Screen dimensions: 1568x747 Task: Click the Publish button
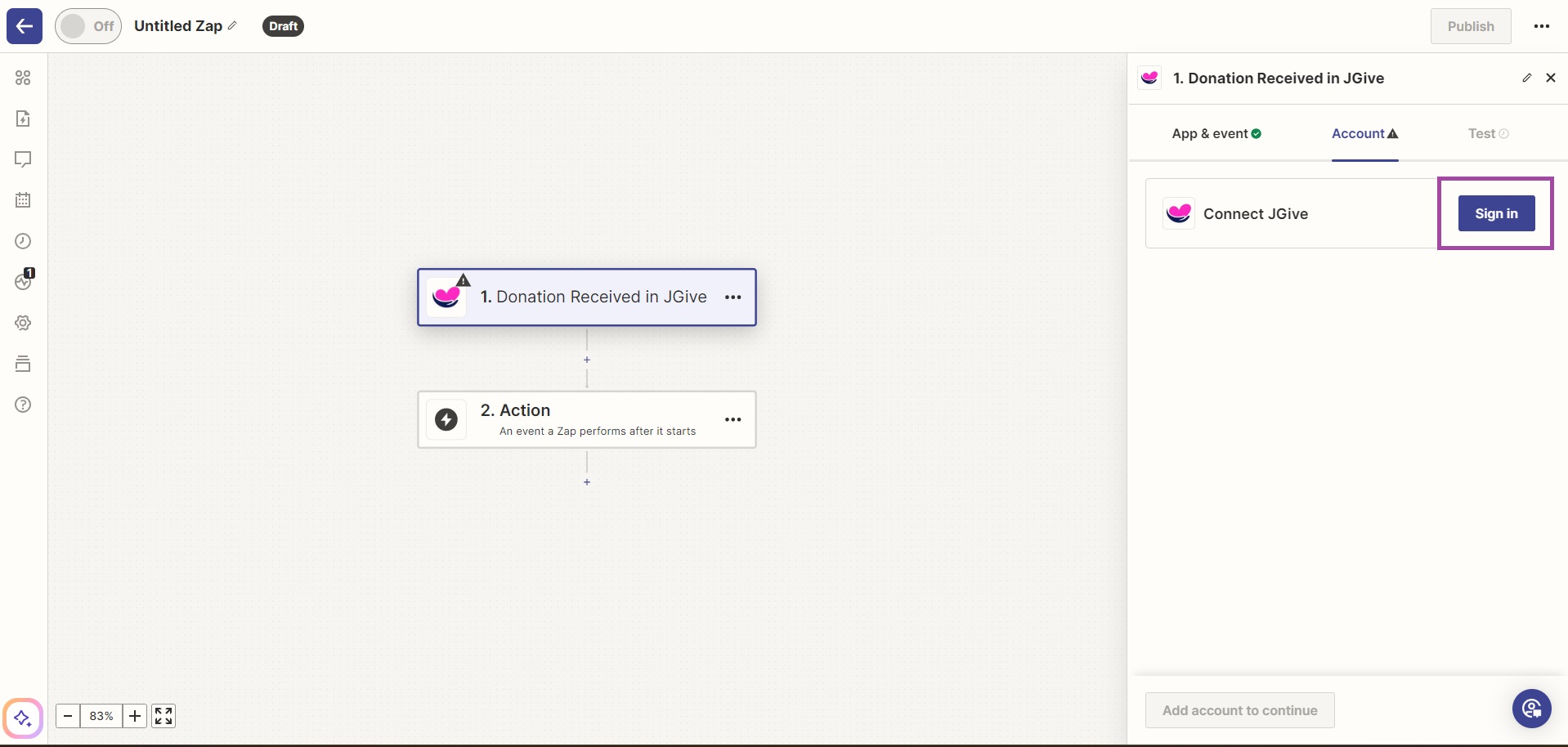click(1471, 26)
